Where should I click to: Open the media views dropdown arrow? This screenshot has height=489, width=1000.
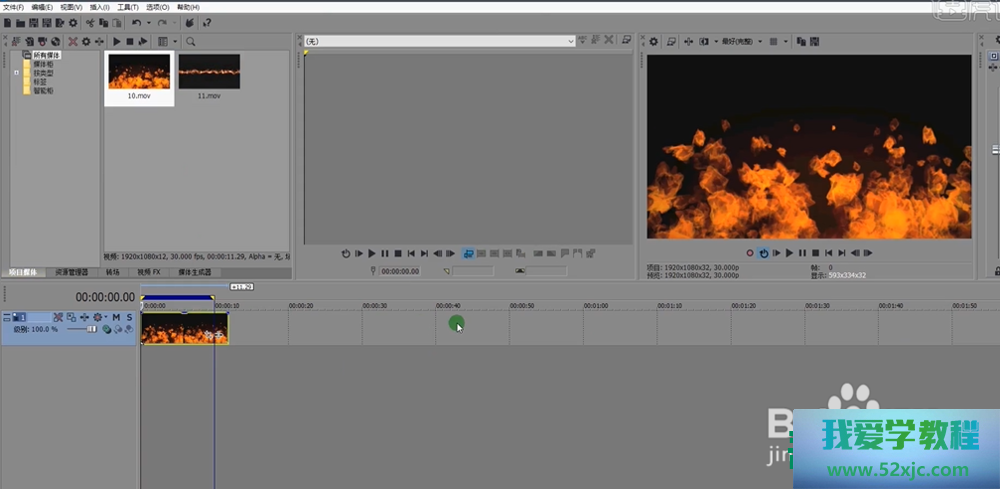[x=175, y=41]
